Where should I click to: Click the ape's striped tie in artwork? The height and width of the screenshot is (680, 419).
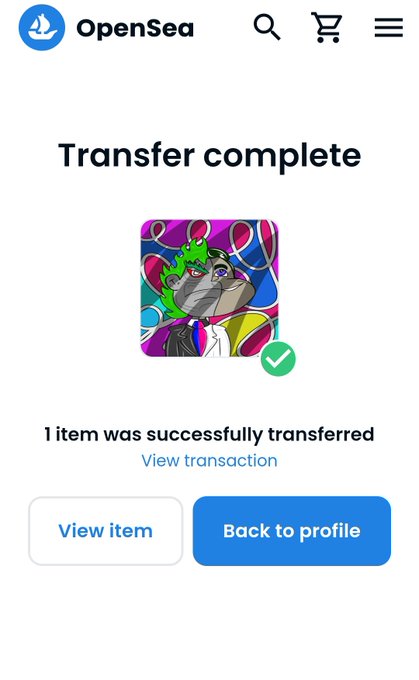point(197,337)
